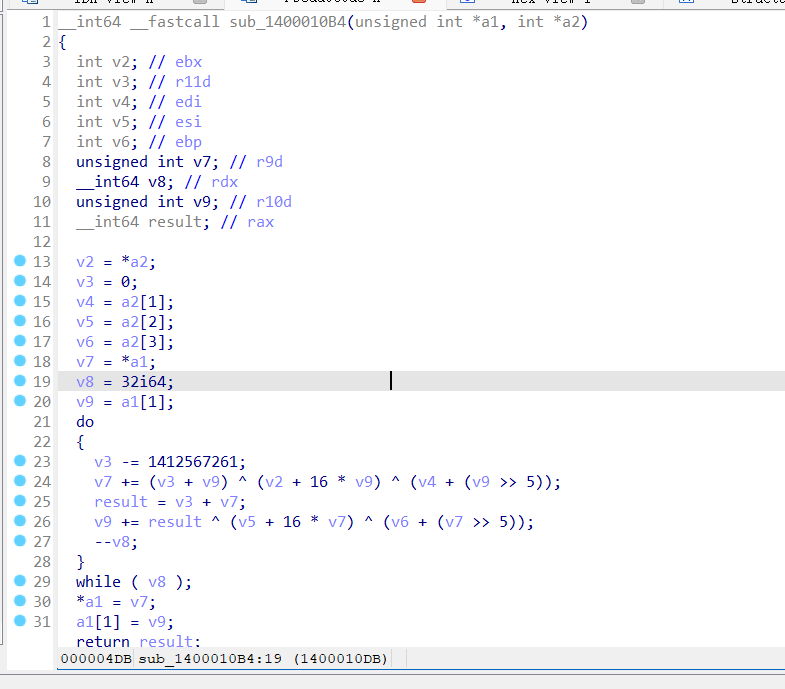
Task: Click the breakpoint dot beside line 15
Action: click(x=20, y=301)
